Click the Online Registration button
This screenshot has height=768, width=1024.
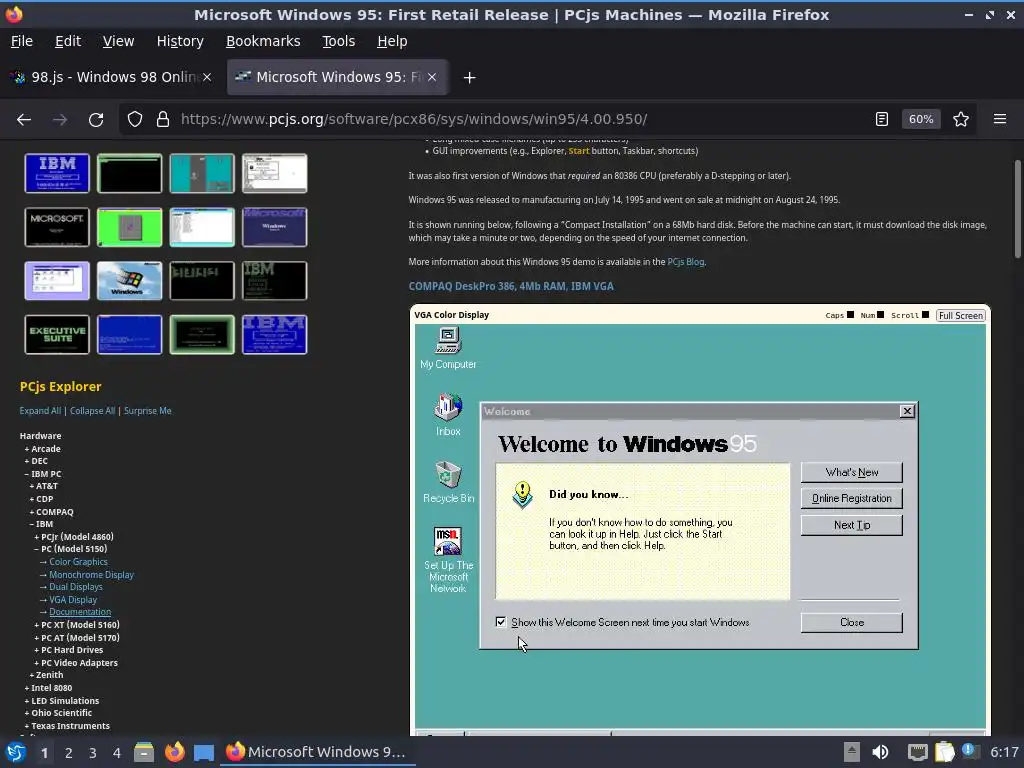tap(852, 498)
